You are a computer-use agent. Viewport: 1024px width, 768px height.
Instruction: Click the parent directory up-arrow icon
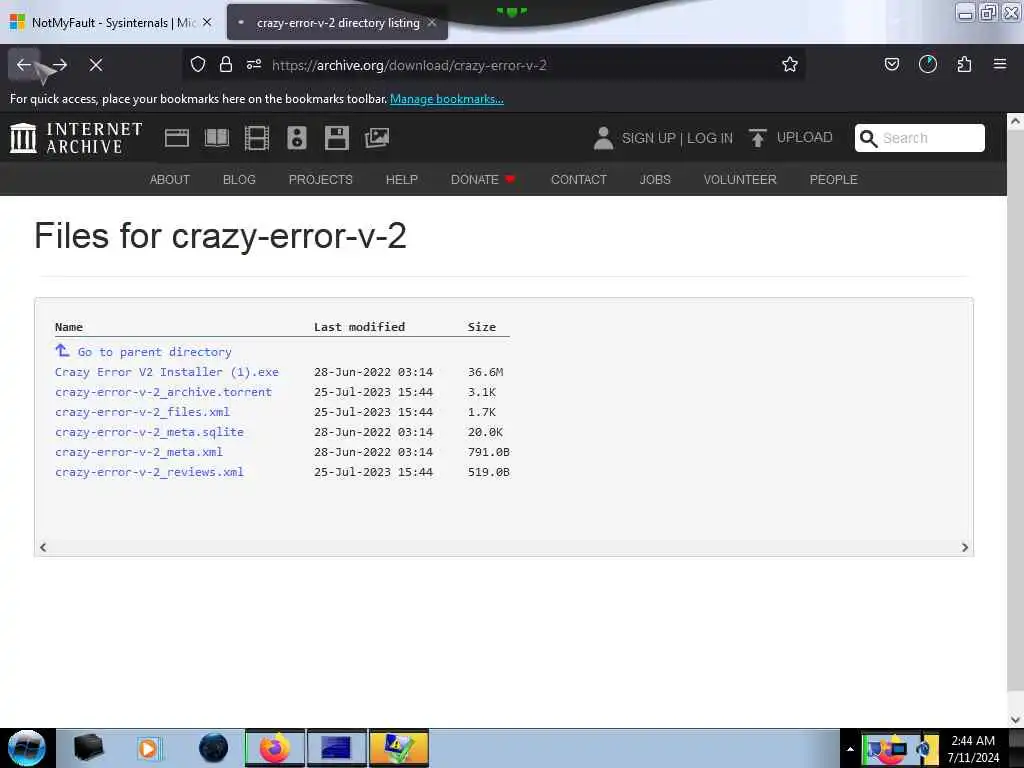pos(62,351)
